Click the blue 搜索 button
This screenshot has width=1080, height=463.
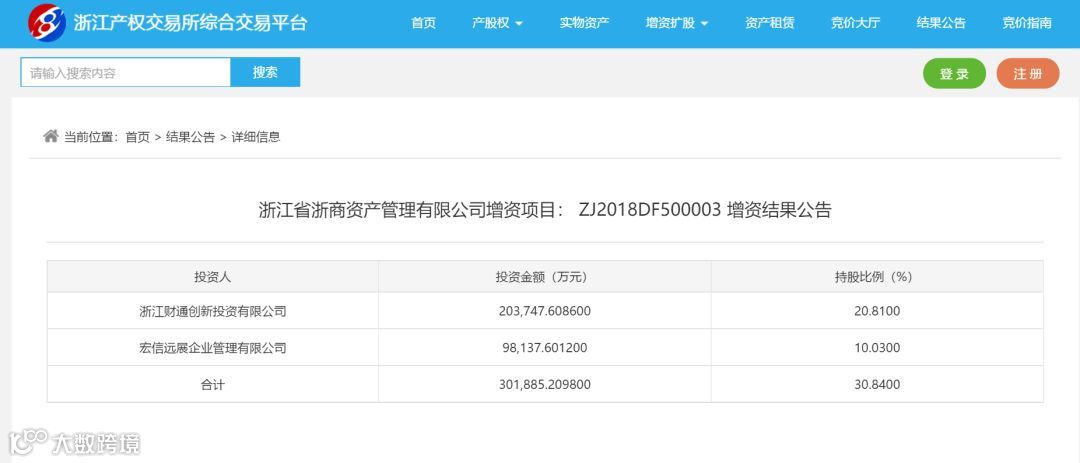[265, 72]
